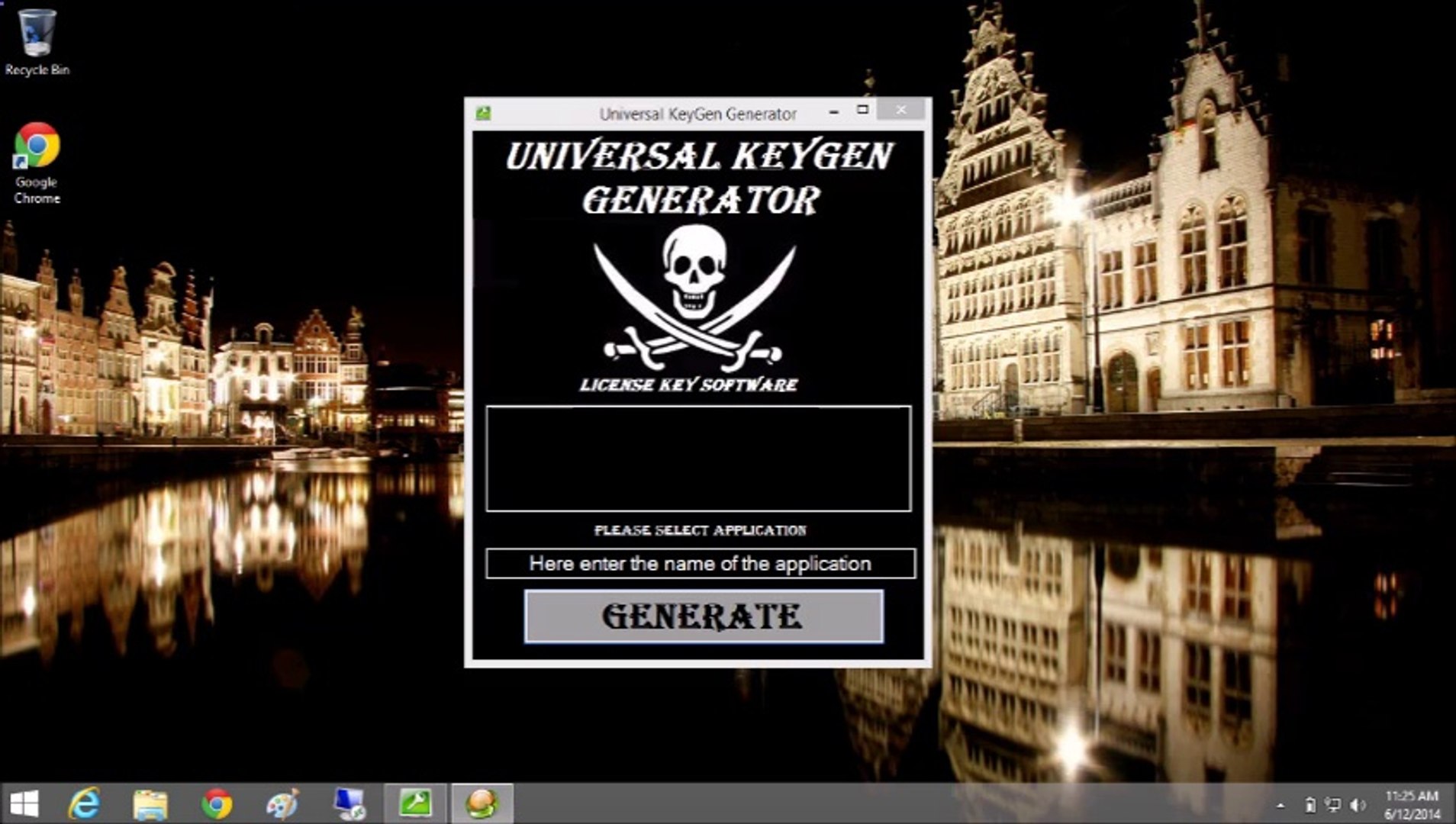The image size is (1456, 824).
Task: Click the empty license key output box
Action: click(698, 459)
